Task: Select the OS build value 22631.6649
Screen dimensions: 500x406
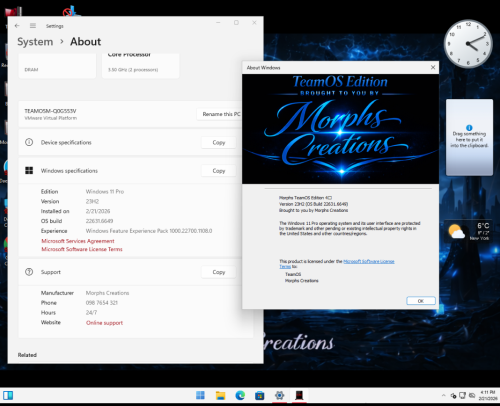Action: [x=100, y=221]
